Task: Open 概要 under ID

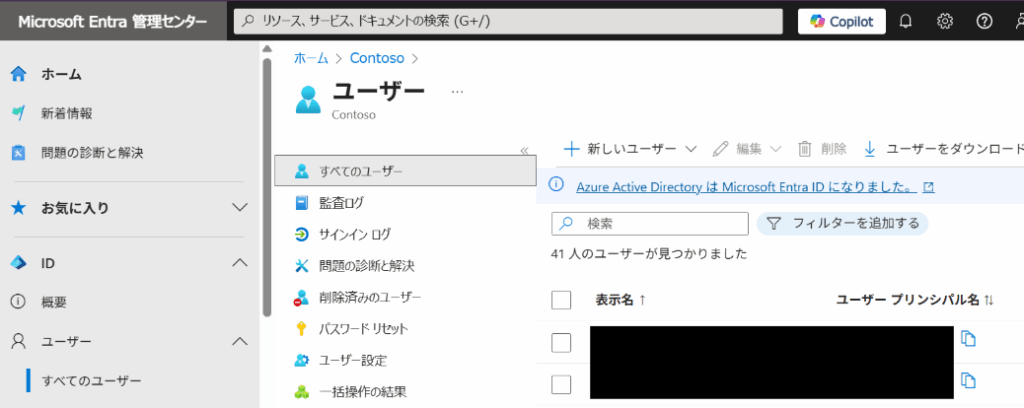Action: (x=54, y=302)
